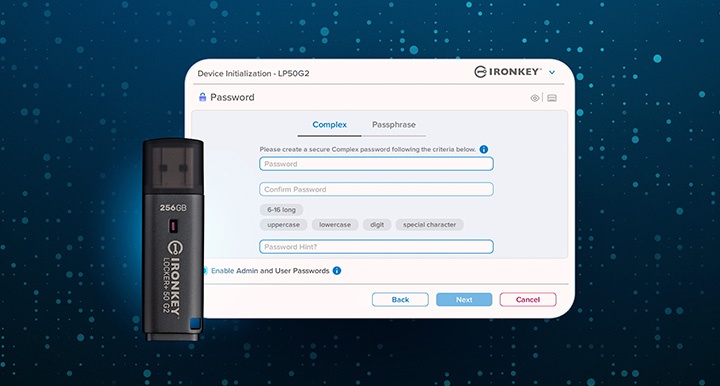Click the IronKey logo in dialog header

pyautogui.click(x=508, y=72)
